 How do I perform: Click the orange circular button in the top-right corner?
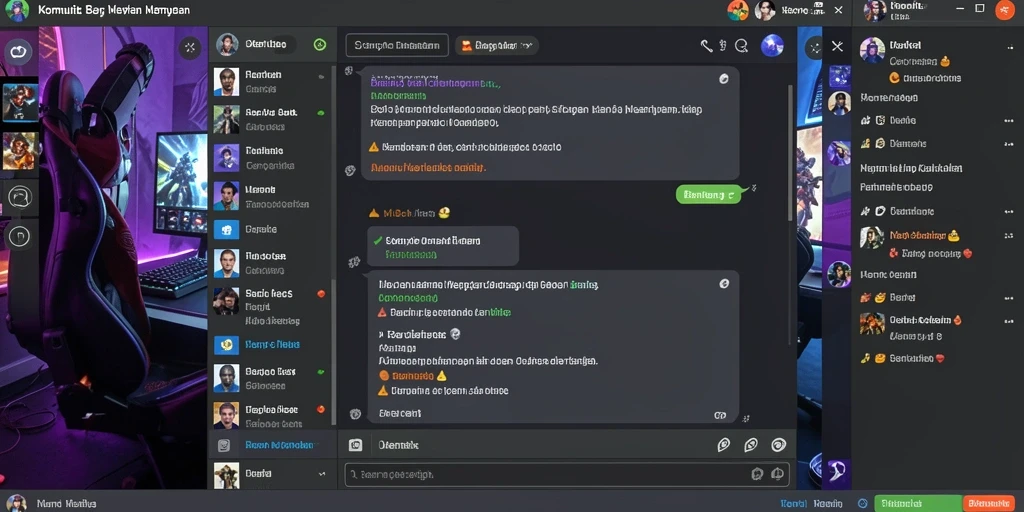1005,10
